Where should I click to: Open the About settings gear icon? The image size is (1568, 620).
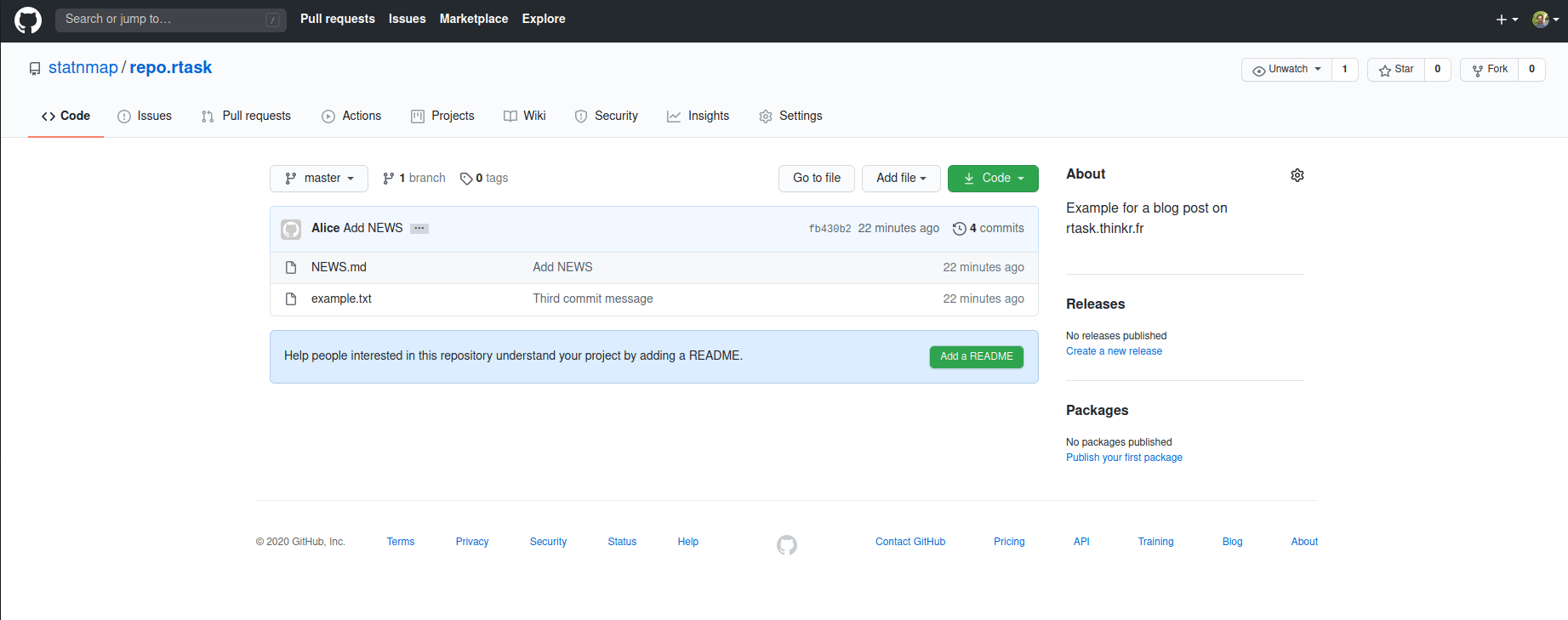[1297, 175]
